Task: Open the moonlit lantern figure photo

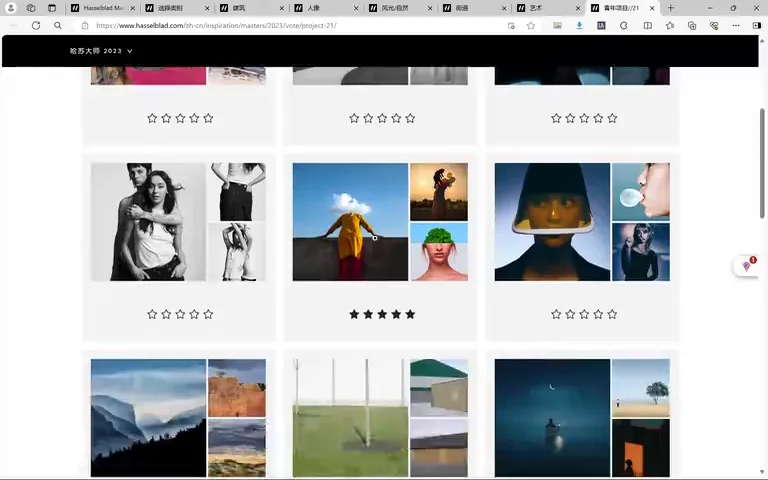Action: [552, 418]
